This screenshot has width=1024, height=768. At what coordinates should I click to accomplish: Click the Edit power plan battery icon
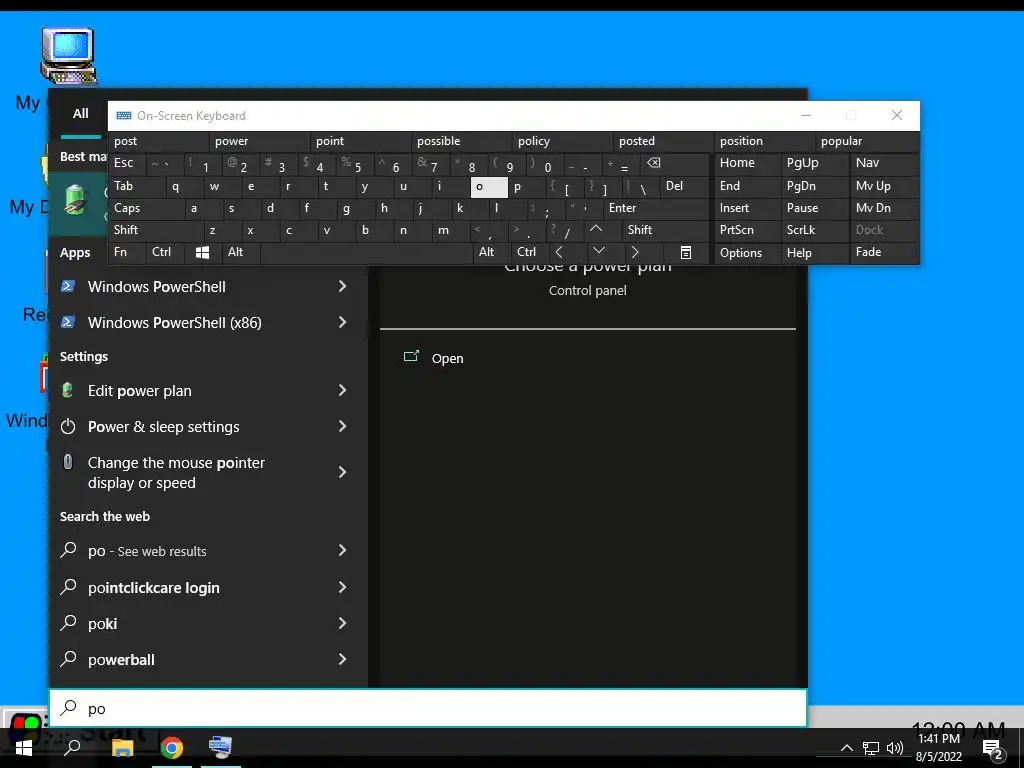[x=67, y=391]
